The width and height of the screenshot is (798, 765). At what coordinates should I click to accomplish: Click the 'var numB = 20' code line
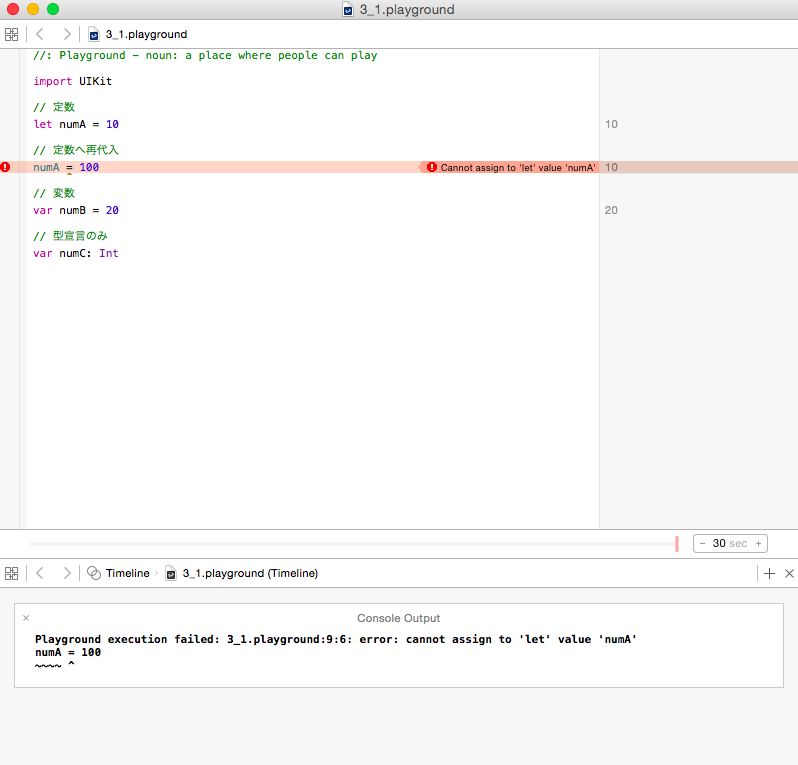click(x=76, y=210)
